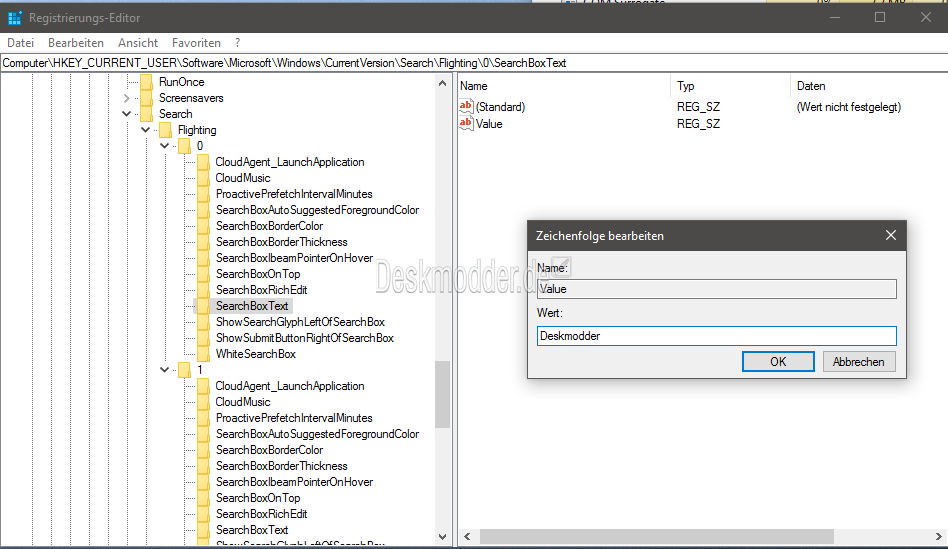Select the Value entry in list
Image resolution: width=948 pixels, height=549 pixels.
(489, 124)
